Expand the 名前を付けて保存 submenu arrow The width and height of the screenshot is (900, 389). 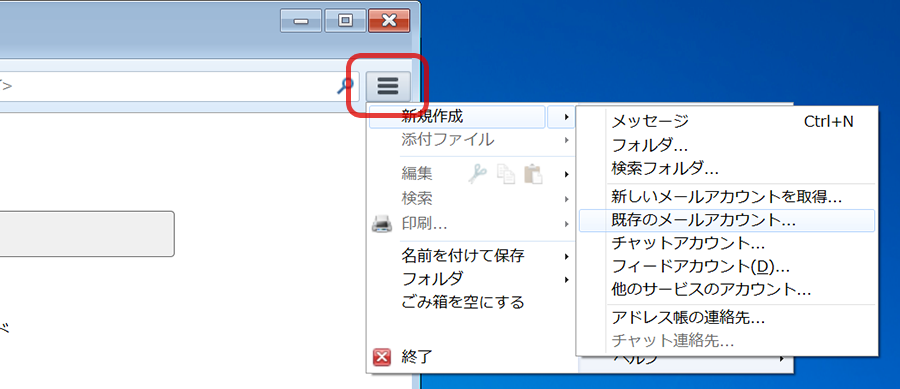pyautogui.click(x=567, y=256)
